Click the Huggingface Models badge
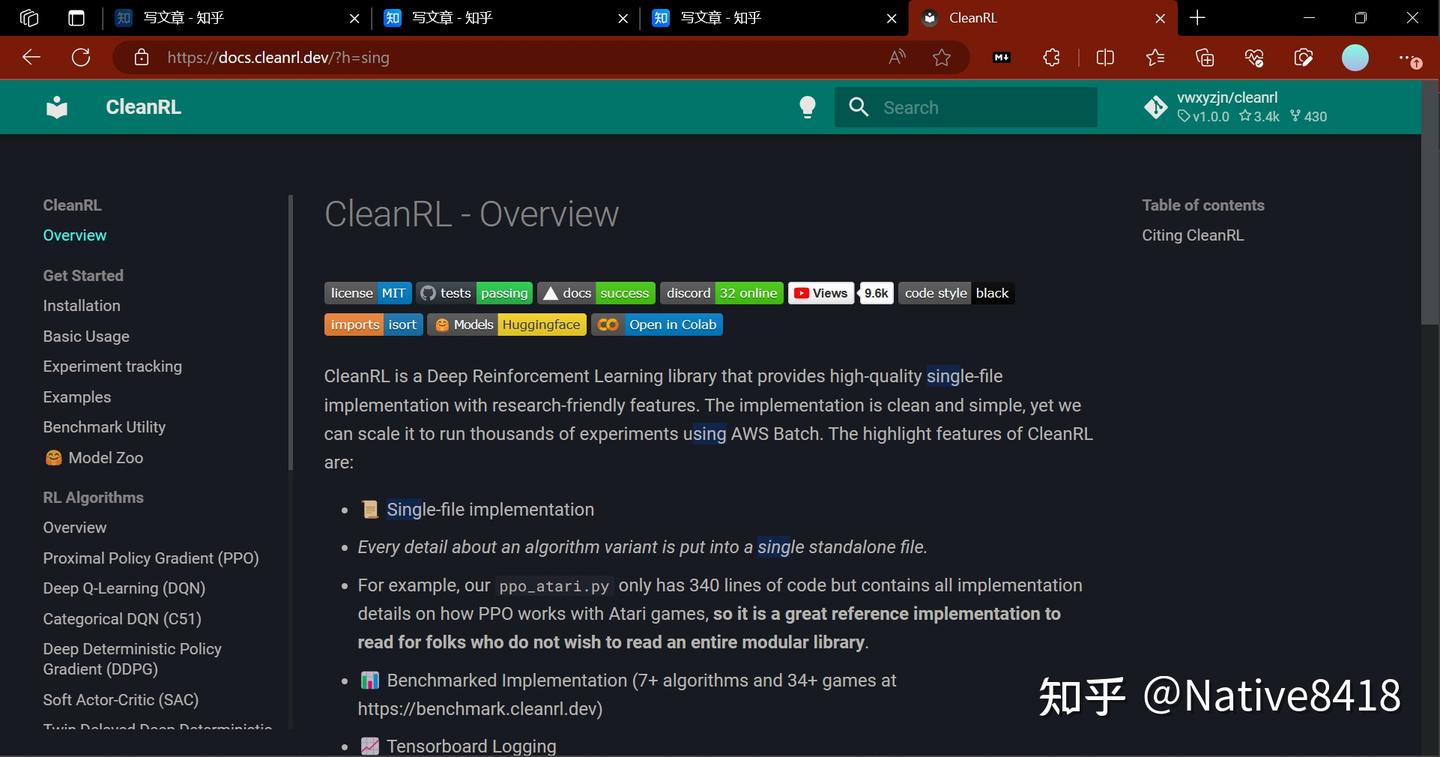This screenshot has height=757, width=1440. pos(507,324)
